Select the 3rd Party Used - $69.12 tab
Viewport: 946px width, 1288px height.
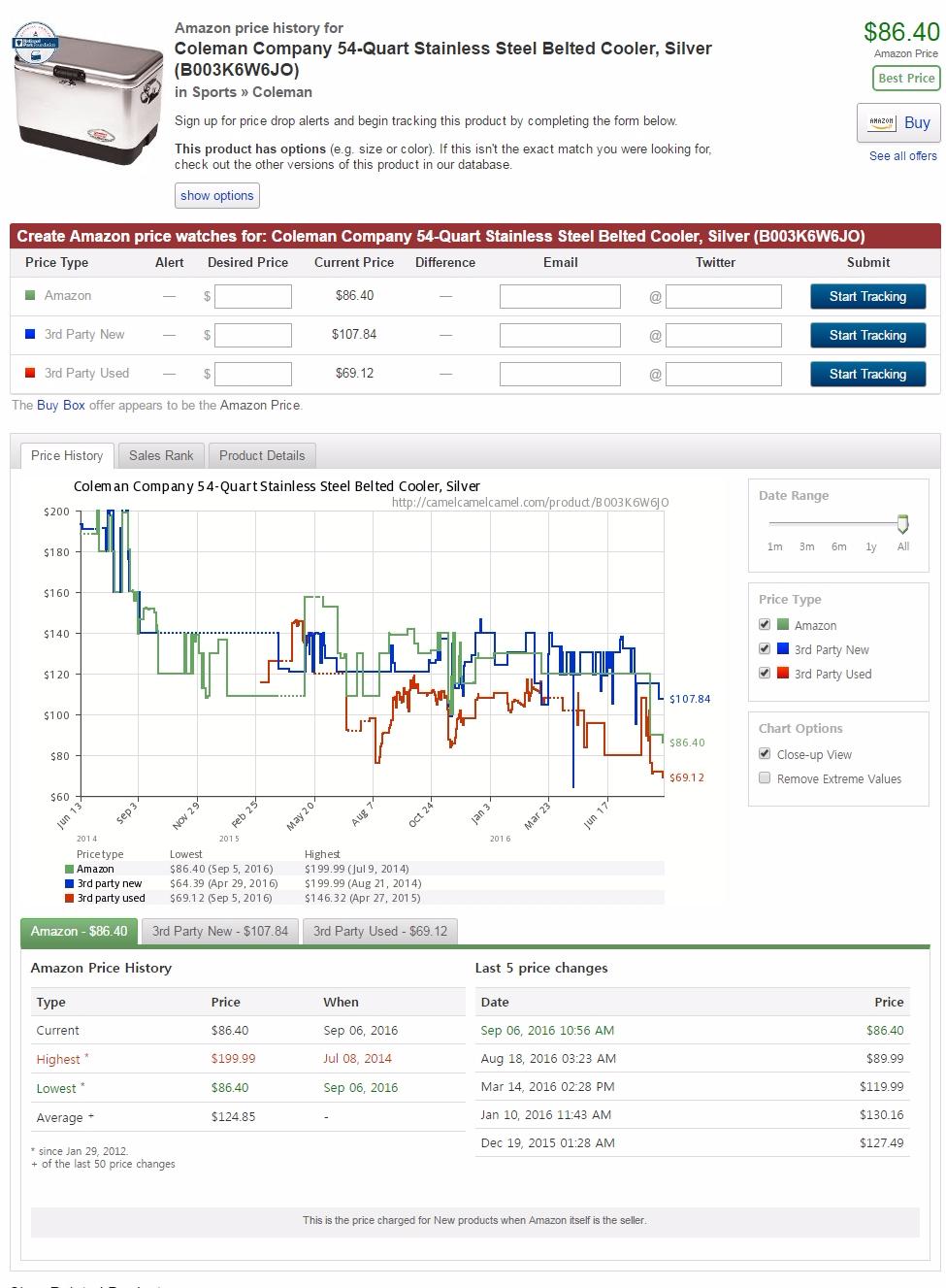click(380, 931)
